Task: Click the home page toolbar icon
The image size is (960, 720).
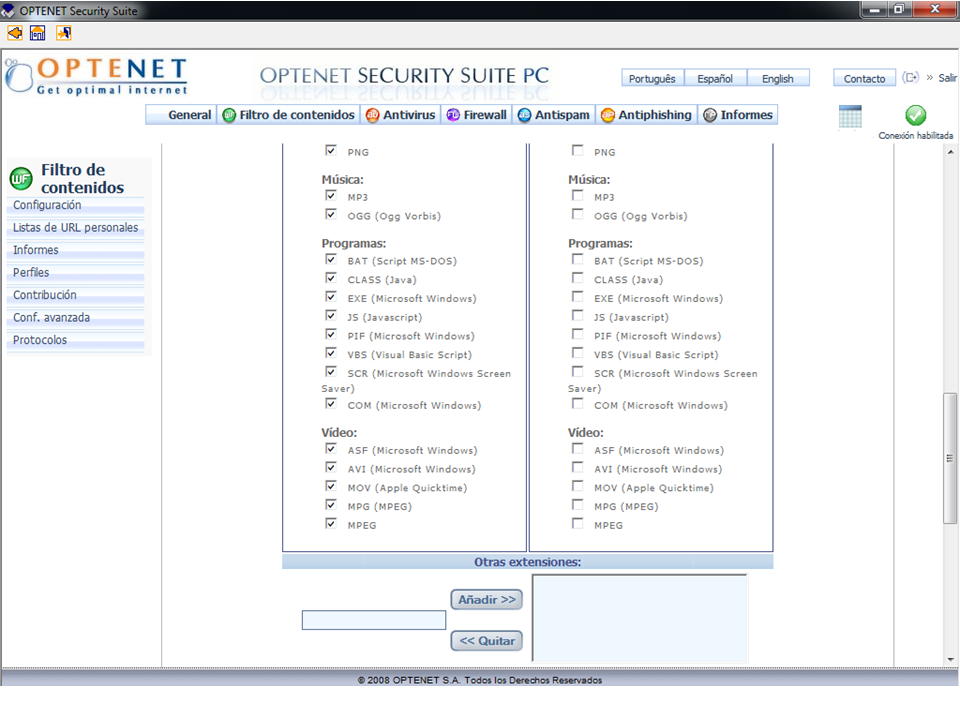Action: 38,33
